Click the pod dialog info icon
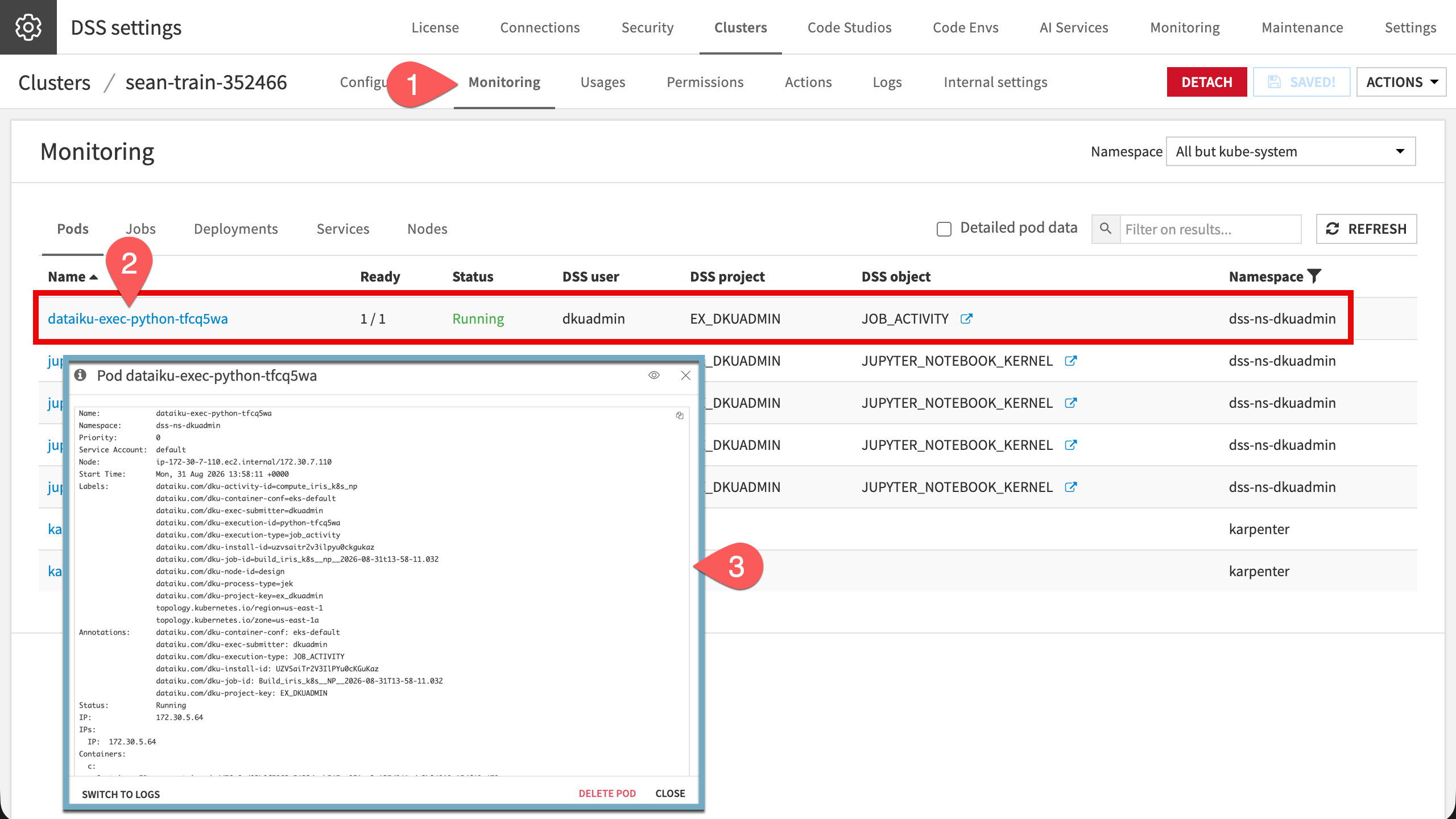This screenshot has height=819, width=1456. pos(80,375)
